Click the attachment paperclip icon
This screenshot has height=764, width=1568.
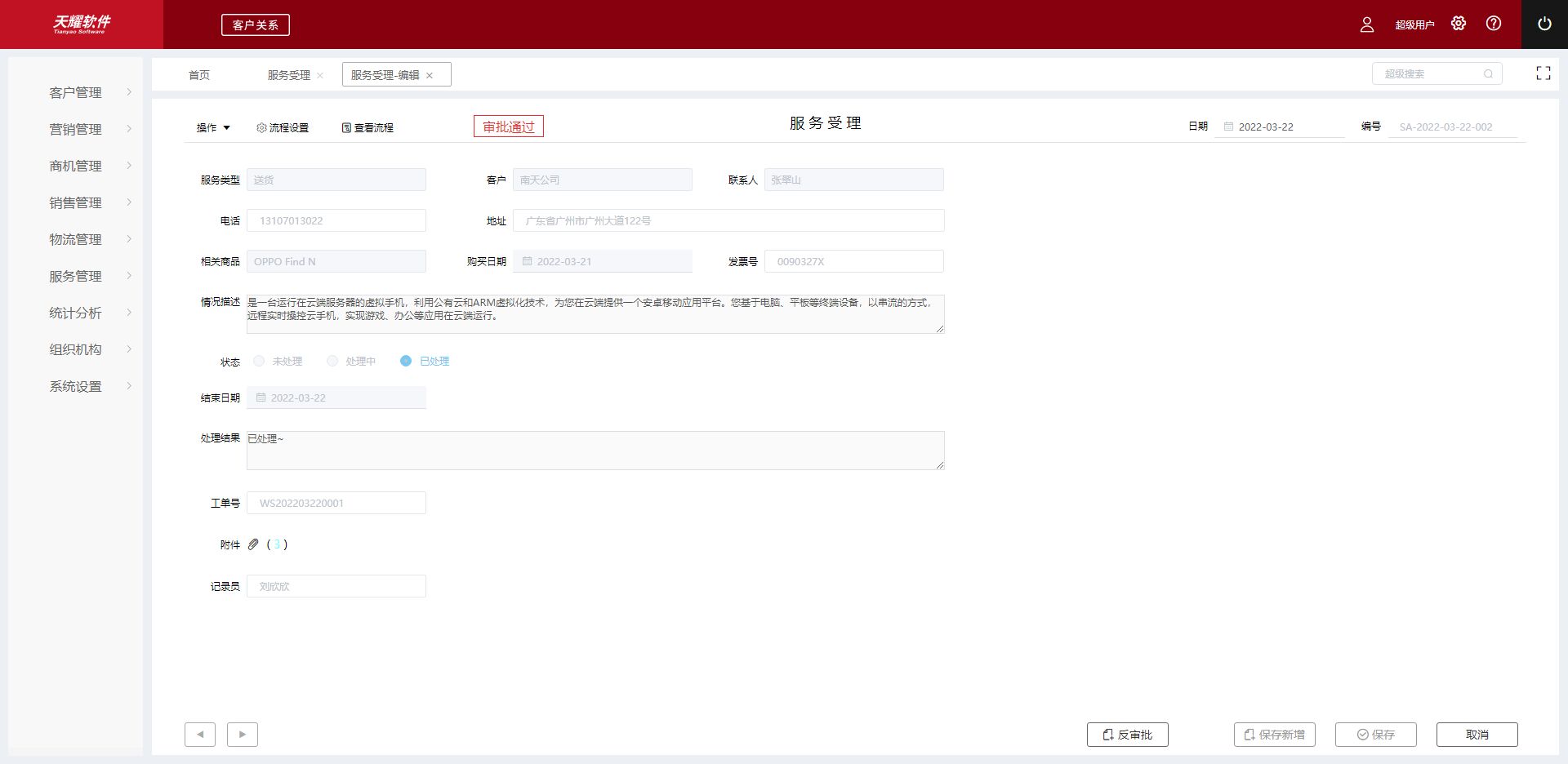(253, 544)
